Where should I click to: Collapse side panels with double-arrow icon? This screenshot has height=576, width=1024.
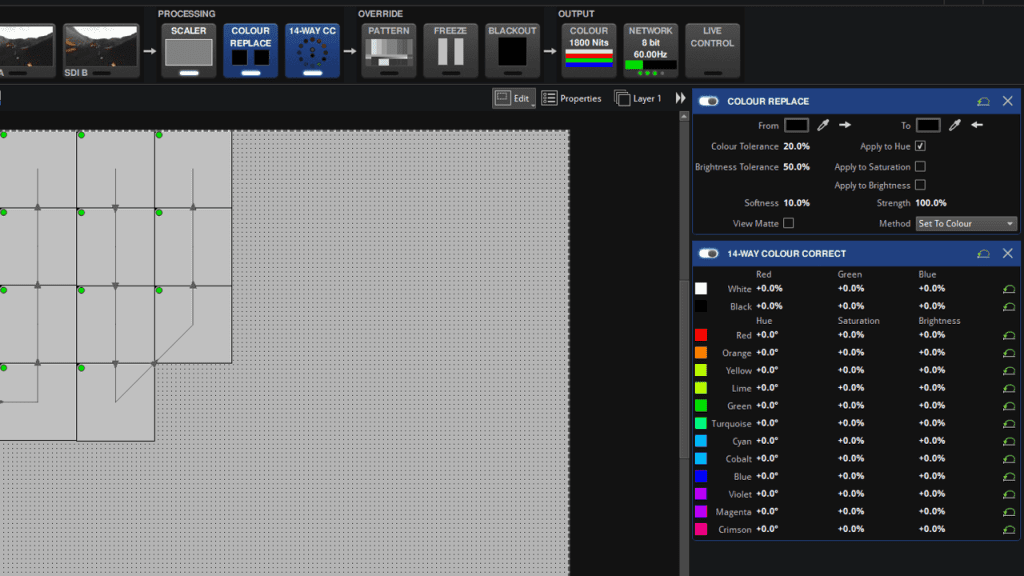pos(680,98)
